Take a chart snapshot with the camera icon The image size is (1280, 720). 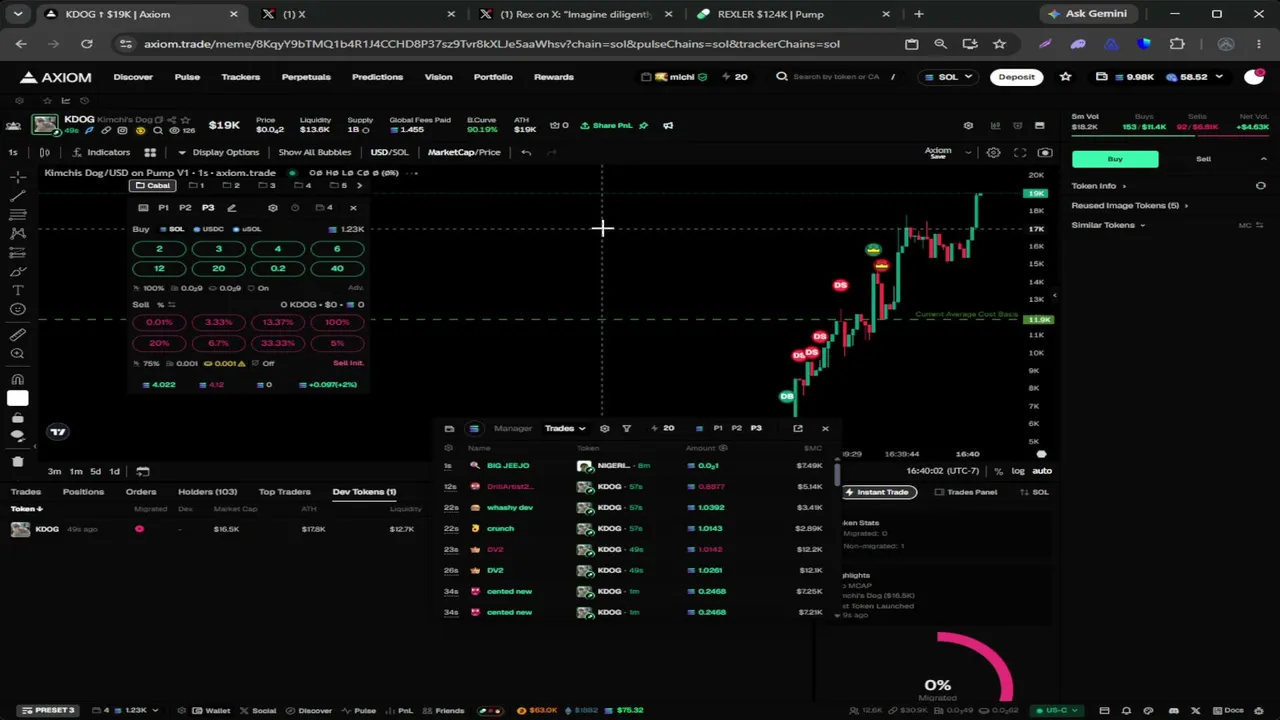click(1045, 152)
